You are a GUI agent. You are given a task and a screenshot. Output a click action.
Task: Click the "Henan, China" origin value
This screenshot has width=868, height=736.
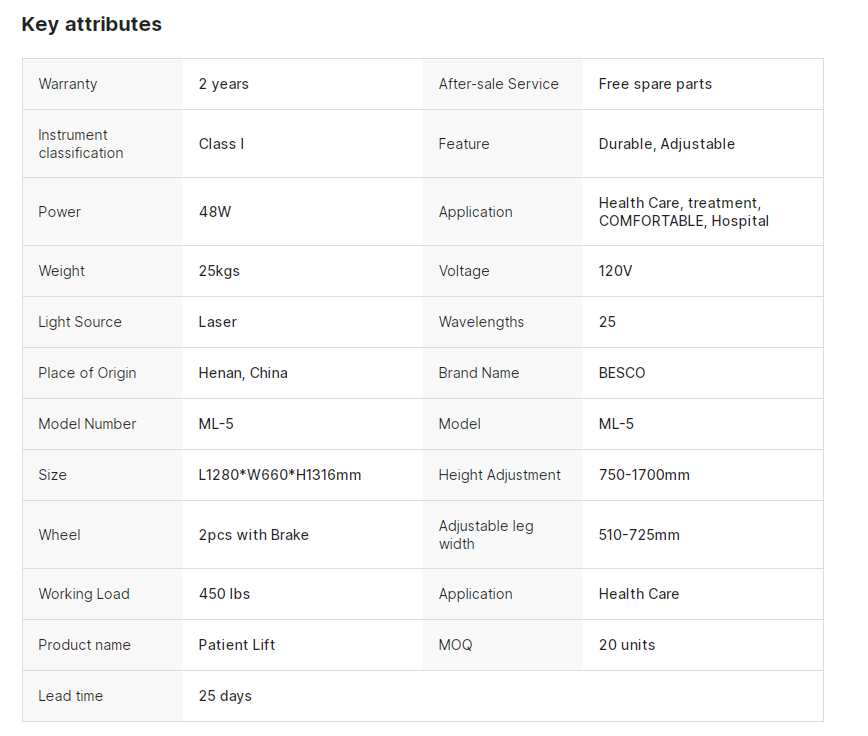click(243, 373)
